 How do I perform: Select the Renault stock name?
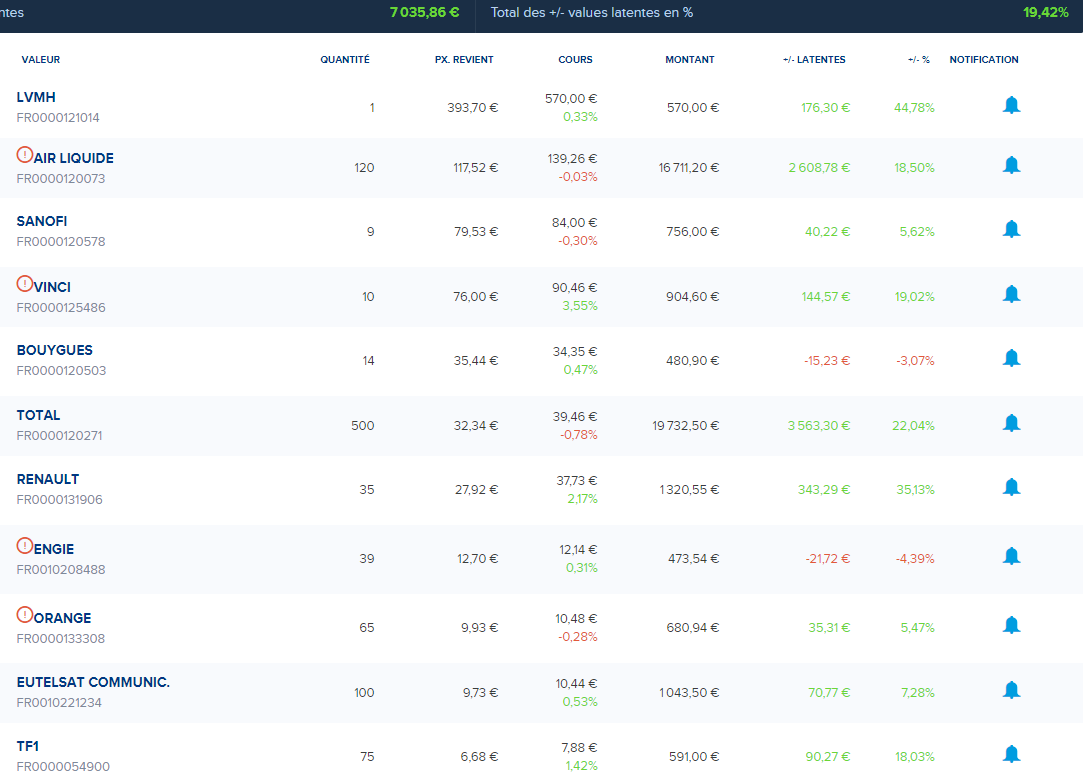(48, 479)
